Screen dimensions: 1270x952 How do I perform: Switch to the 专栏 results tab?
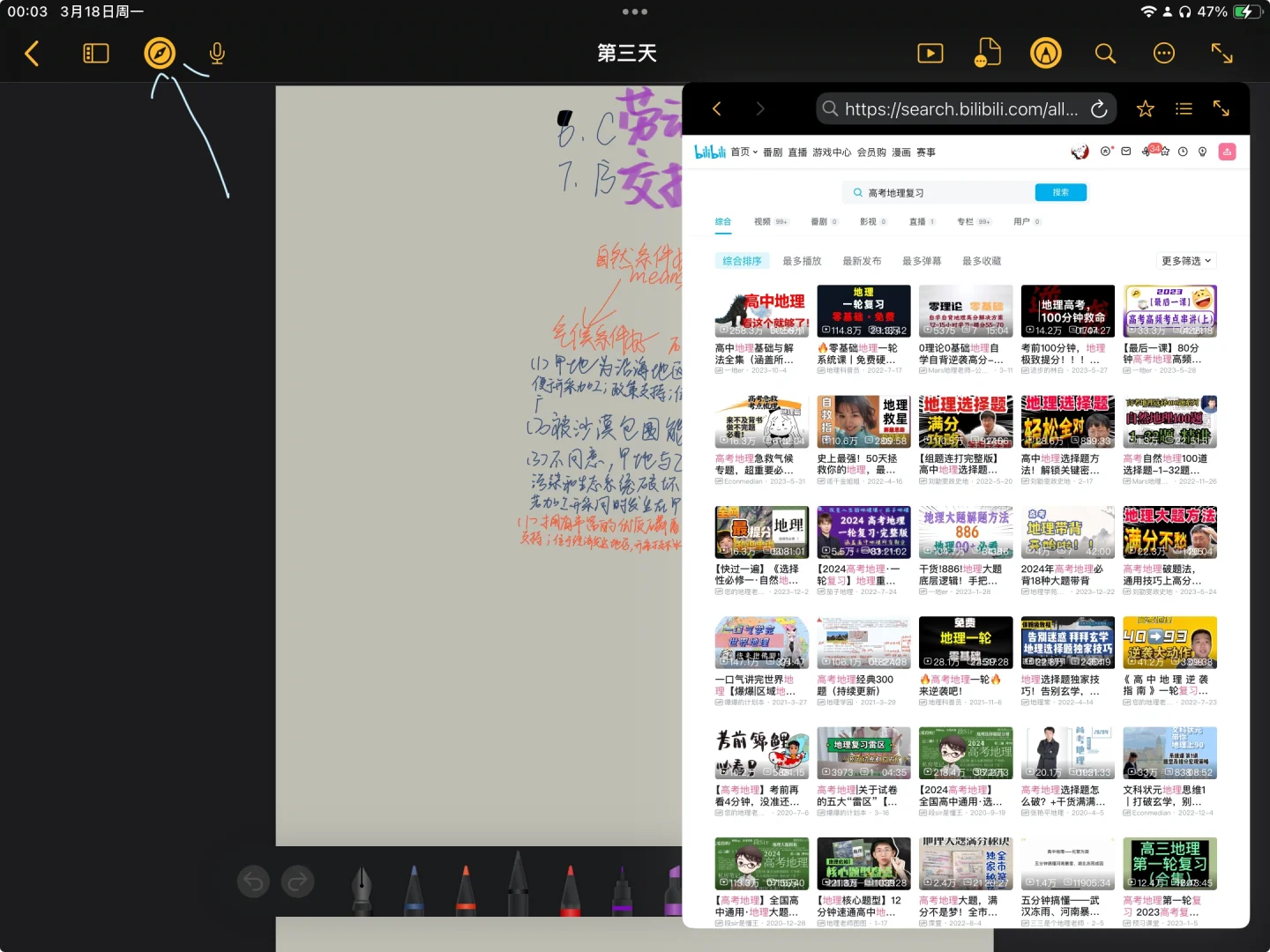point(975,221)
